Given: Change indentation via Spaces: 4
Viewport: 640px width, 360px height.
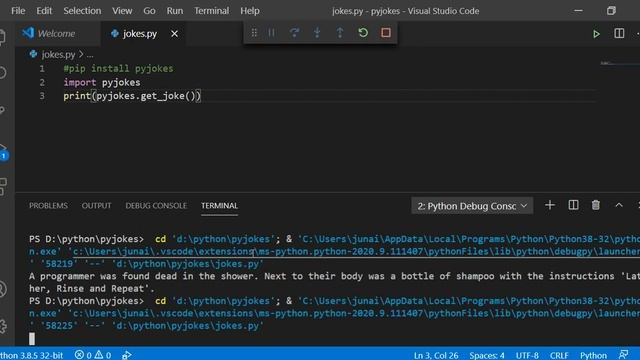Looking at the screenshot, I should tap(487, 355).
